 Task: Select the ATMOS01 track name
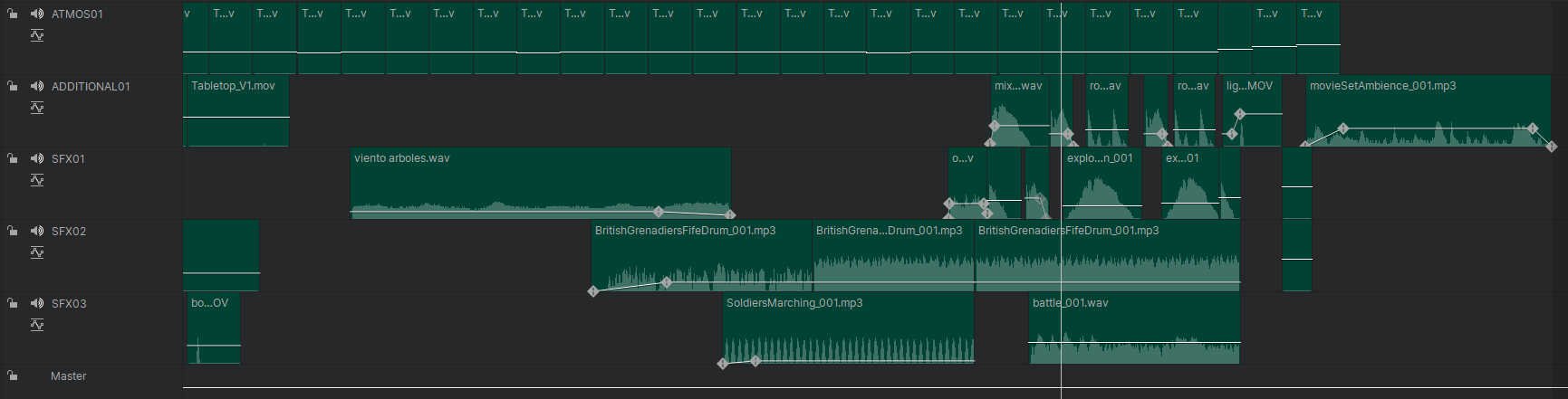77,14
